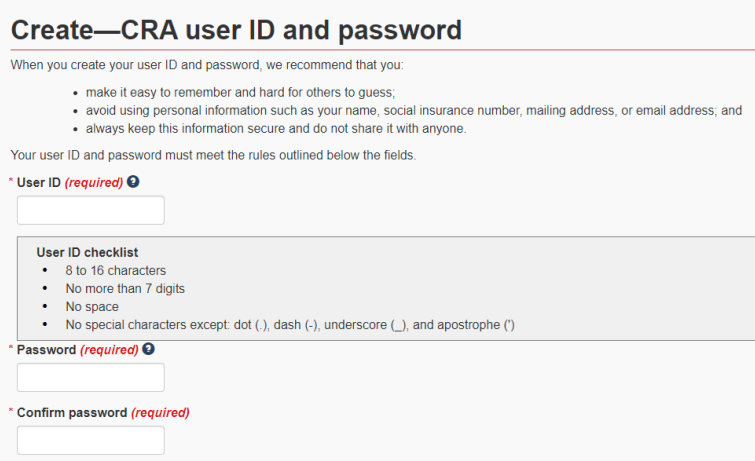Click the "8 to 16 characters" rule
The width and height of the screenshot is (755, 461).
point(116,270)
